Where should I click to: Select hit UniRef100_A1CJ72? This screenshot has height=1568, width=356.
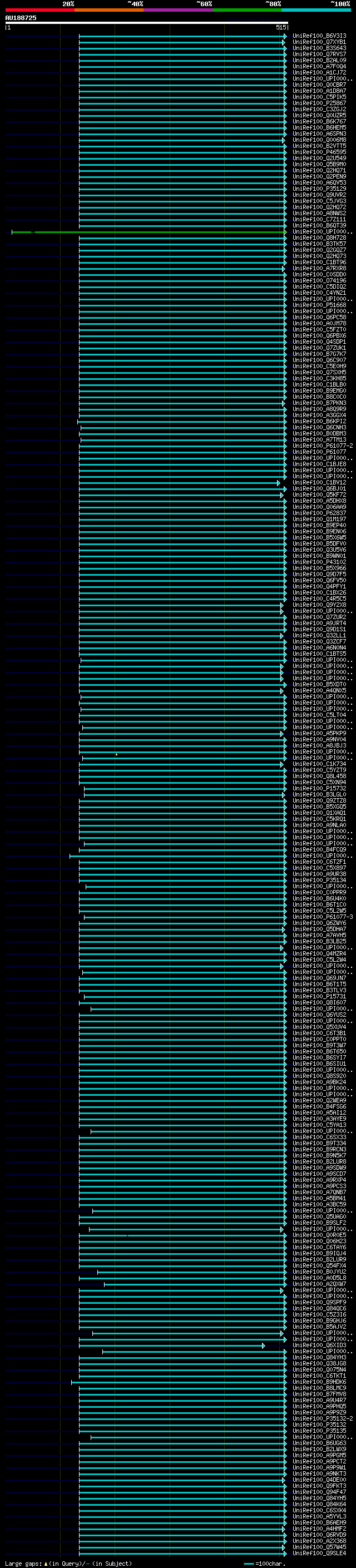coord(319,72)
